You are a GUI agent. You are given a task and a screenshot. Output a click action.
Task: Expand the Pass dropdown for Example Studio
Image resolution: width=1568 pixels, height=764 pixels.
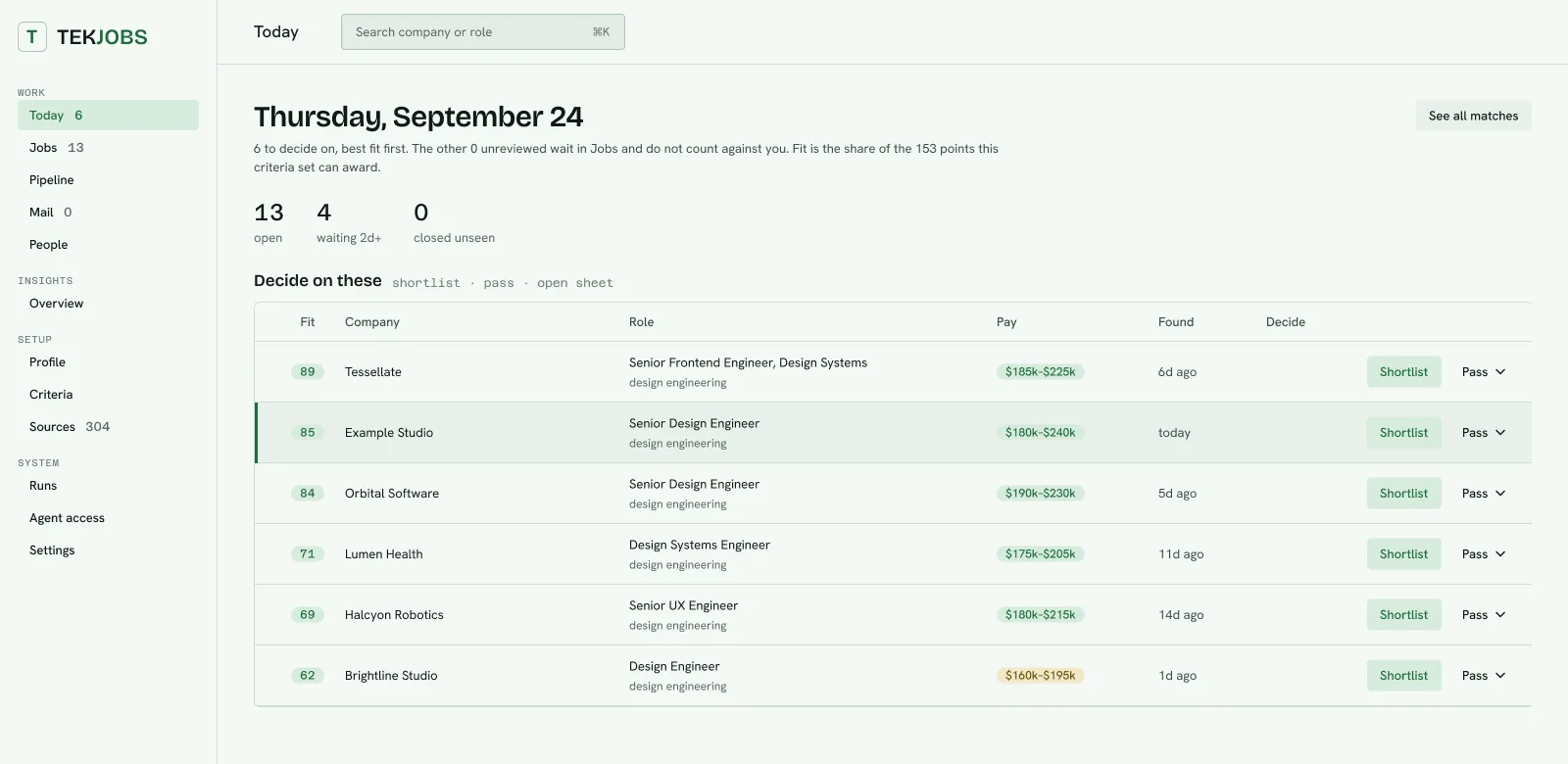click(1483, 432)
